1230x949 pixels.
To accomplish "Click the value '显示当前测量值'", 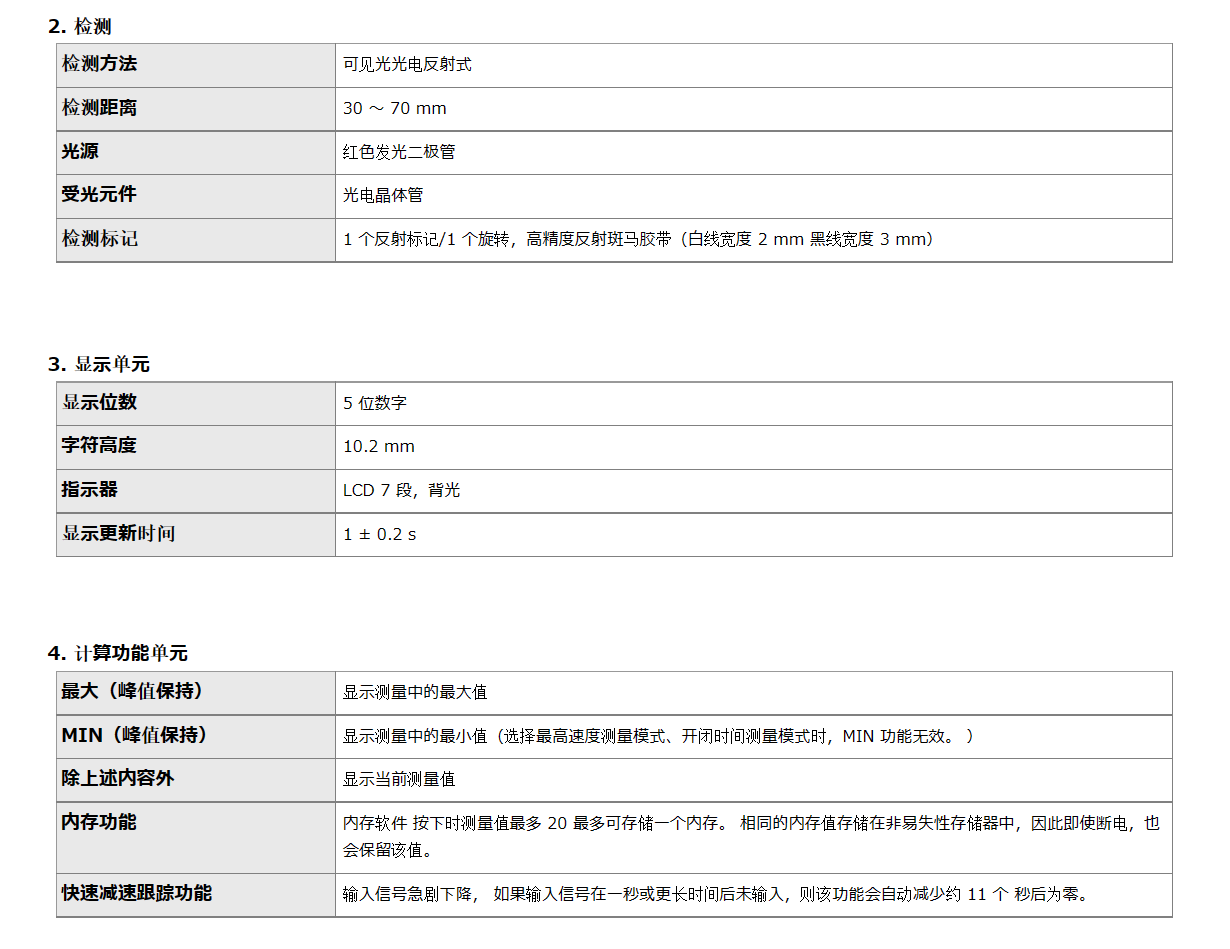I will coord(399,779).
